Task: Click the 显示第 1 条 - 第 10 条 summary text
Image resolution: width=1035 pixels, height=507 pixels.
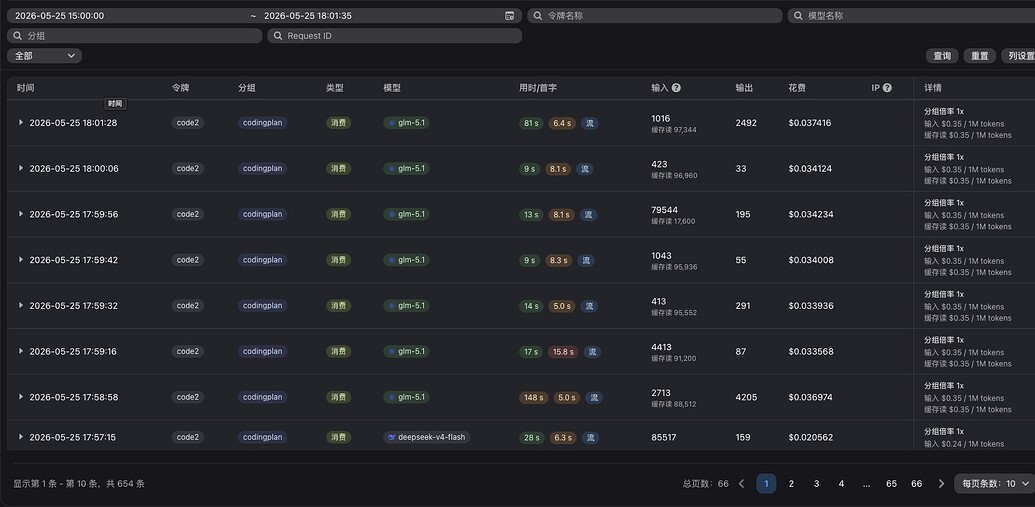Action: 79,484
